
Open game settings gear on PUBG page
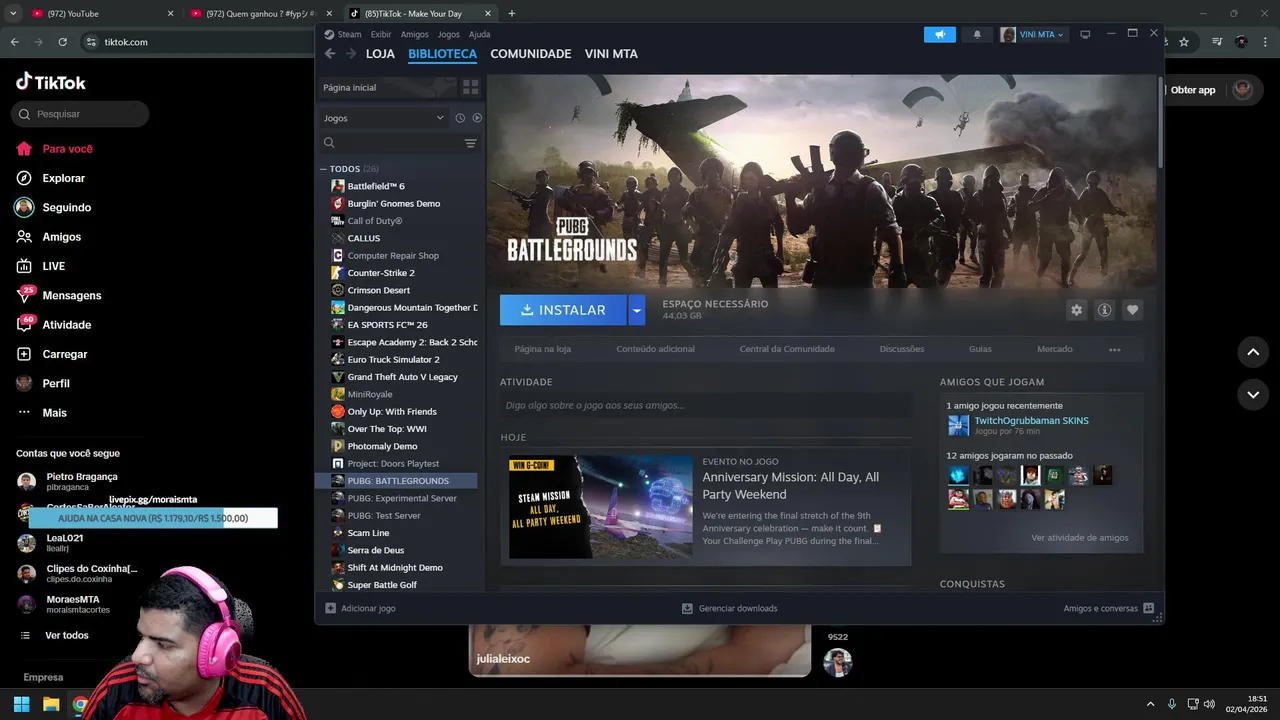1076,310
